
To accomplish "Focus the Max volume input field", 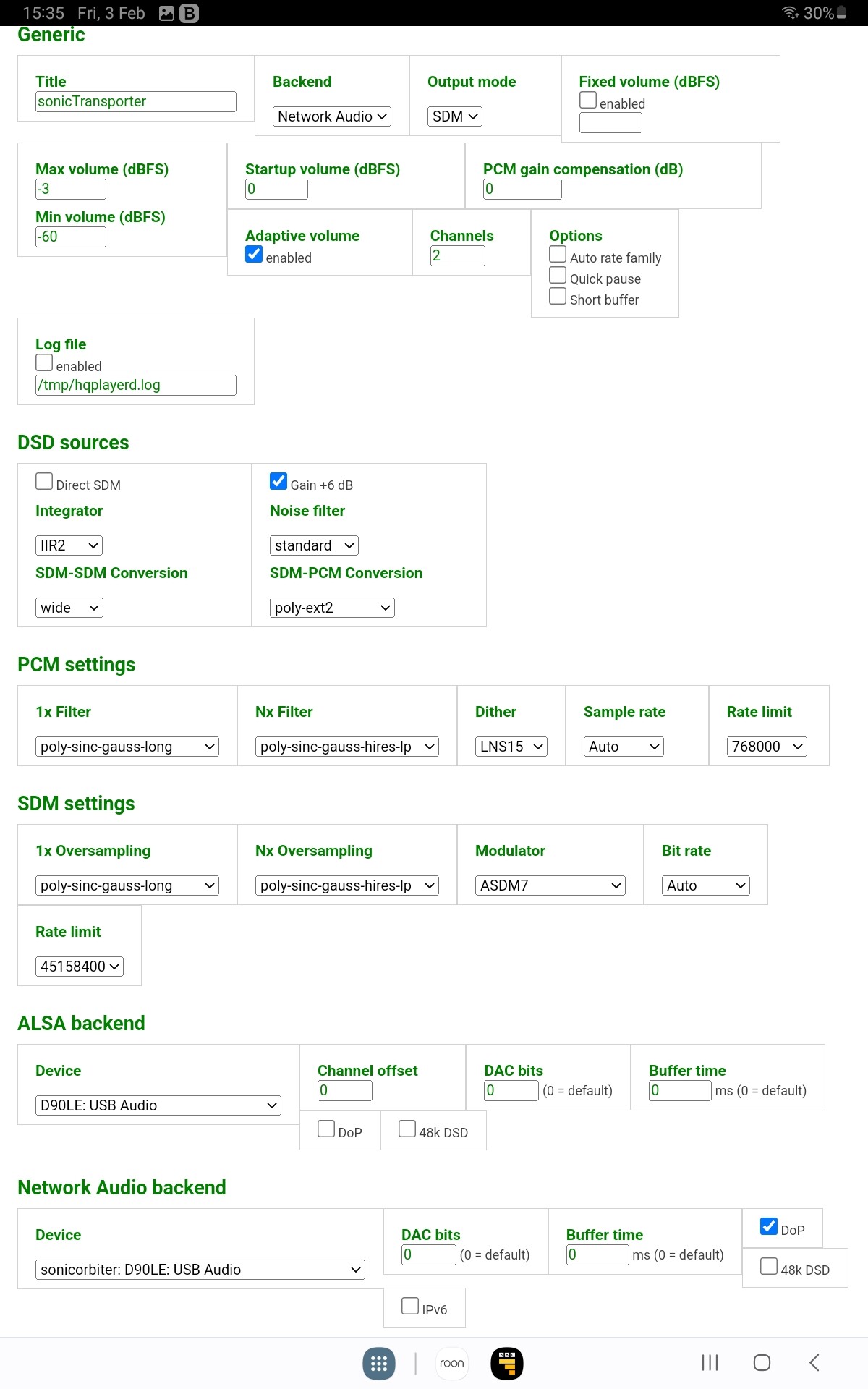I will tap(71, 189).
